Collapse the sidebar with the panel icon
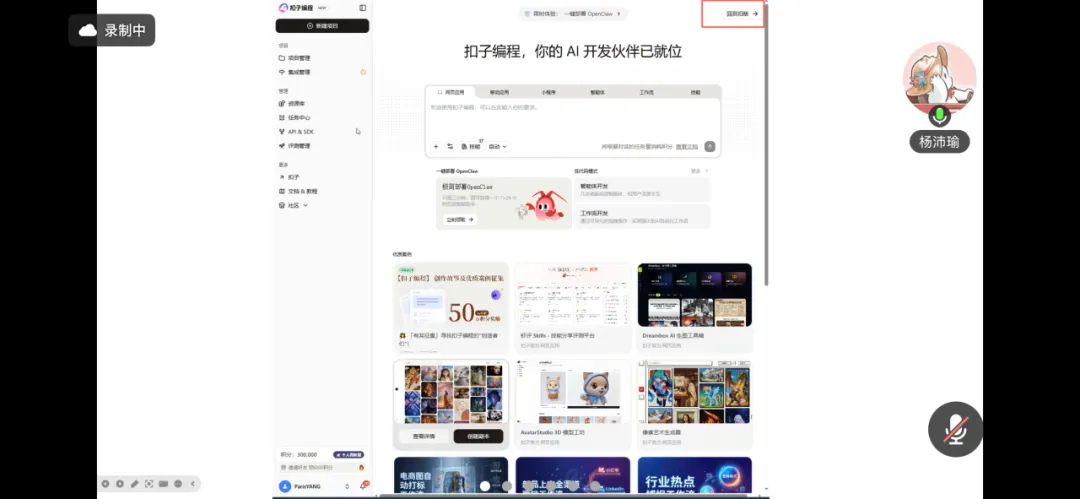Image resolution: width=1080 pixels, height=499 pixels. tap(363, 8)
